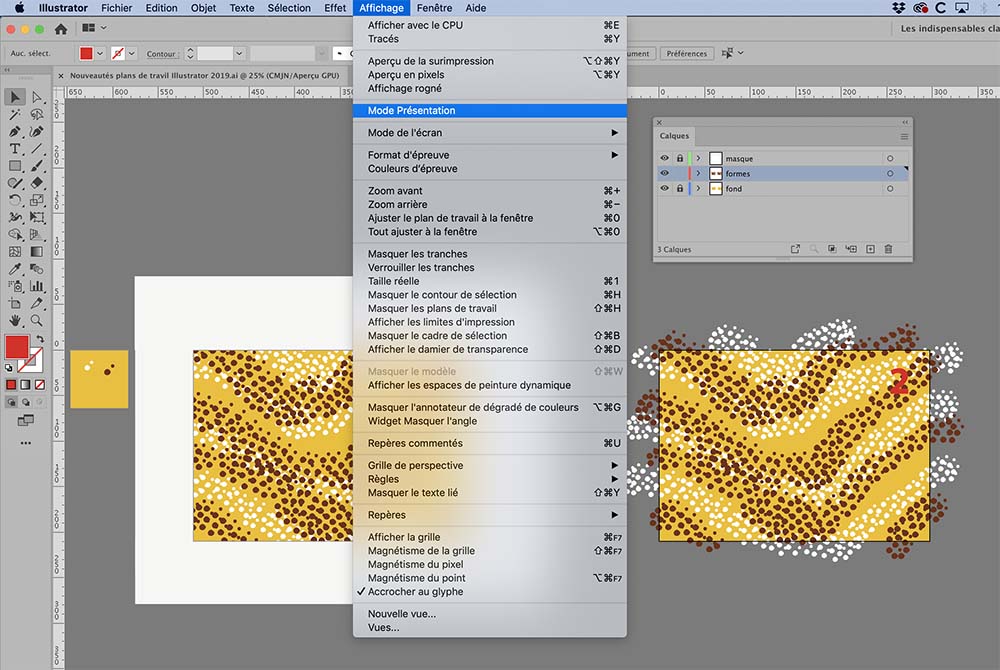This screenshot has height=670, width=1000.
Task: Hide the masque layer with eye icon
Action: click(x=664, y=159)
